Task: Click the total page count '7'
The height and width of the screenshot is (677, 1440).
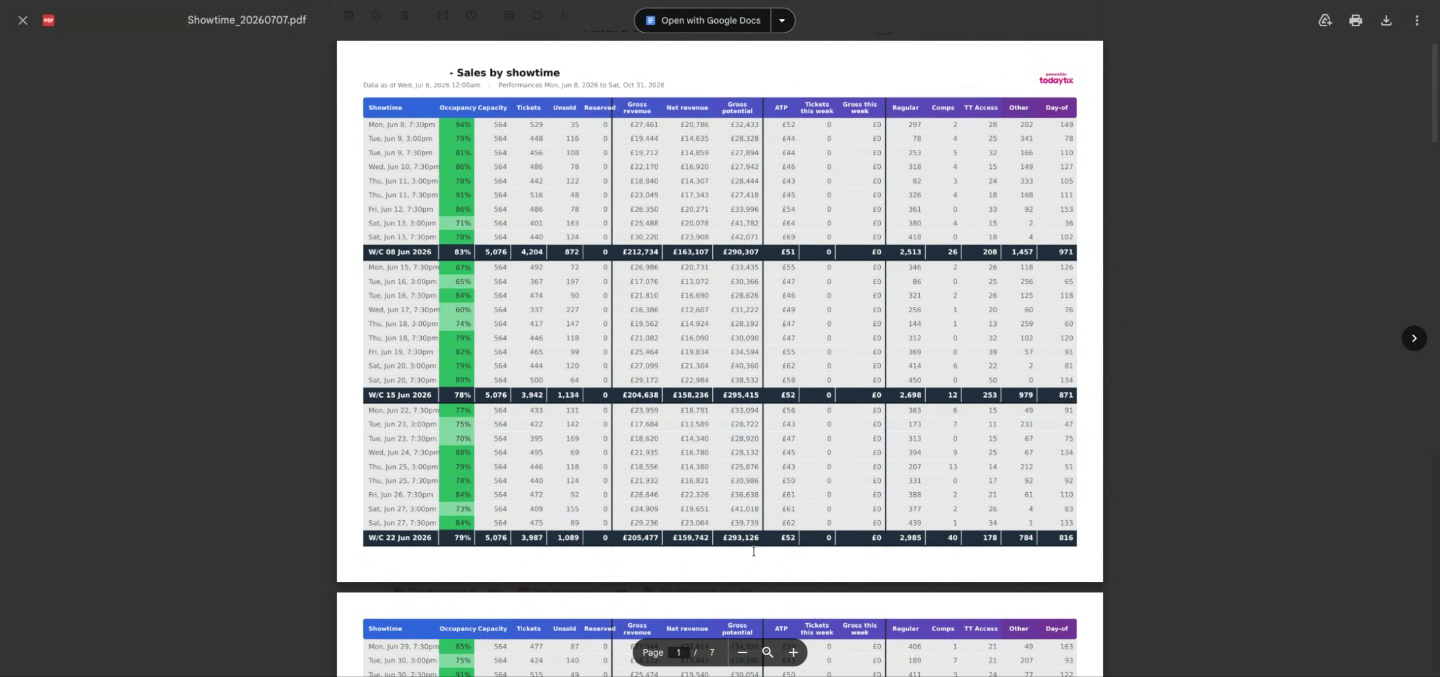Action: tap(712, 652)
